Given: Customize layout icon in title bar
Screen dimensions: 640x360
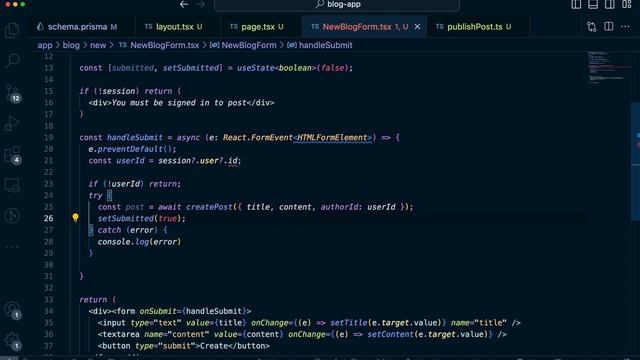Looking at the screenshot, I should tap(627, 4).
